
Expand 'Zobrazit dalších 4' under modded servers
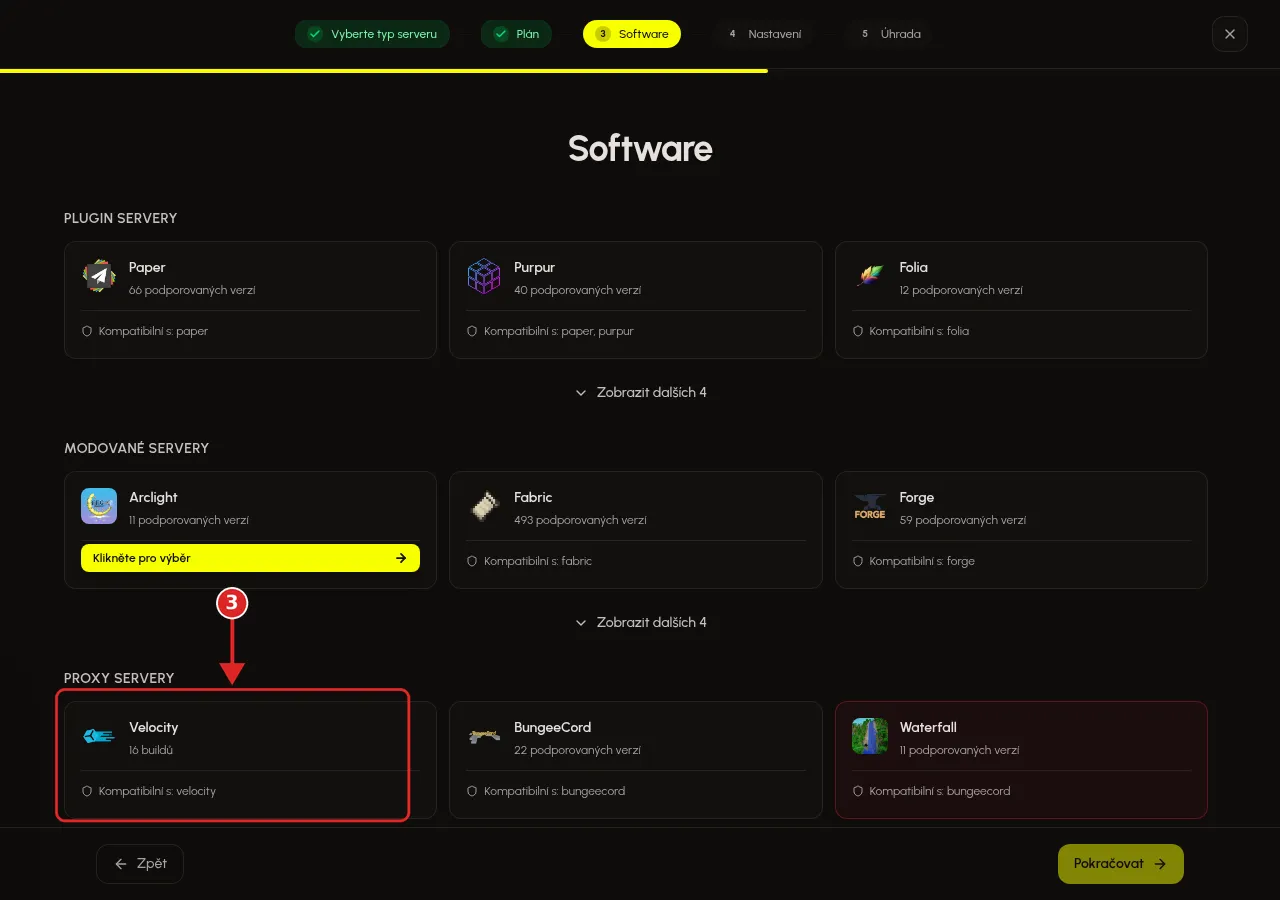click(x=640, y=622)
